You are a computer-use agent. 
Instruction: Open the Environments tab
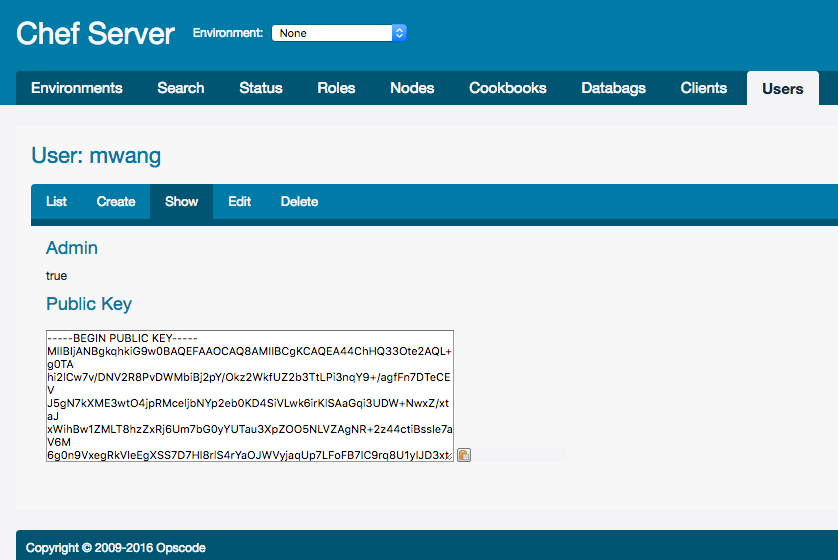pyautogui.click(x=77, y=88)
